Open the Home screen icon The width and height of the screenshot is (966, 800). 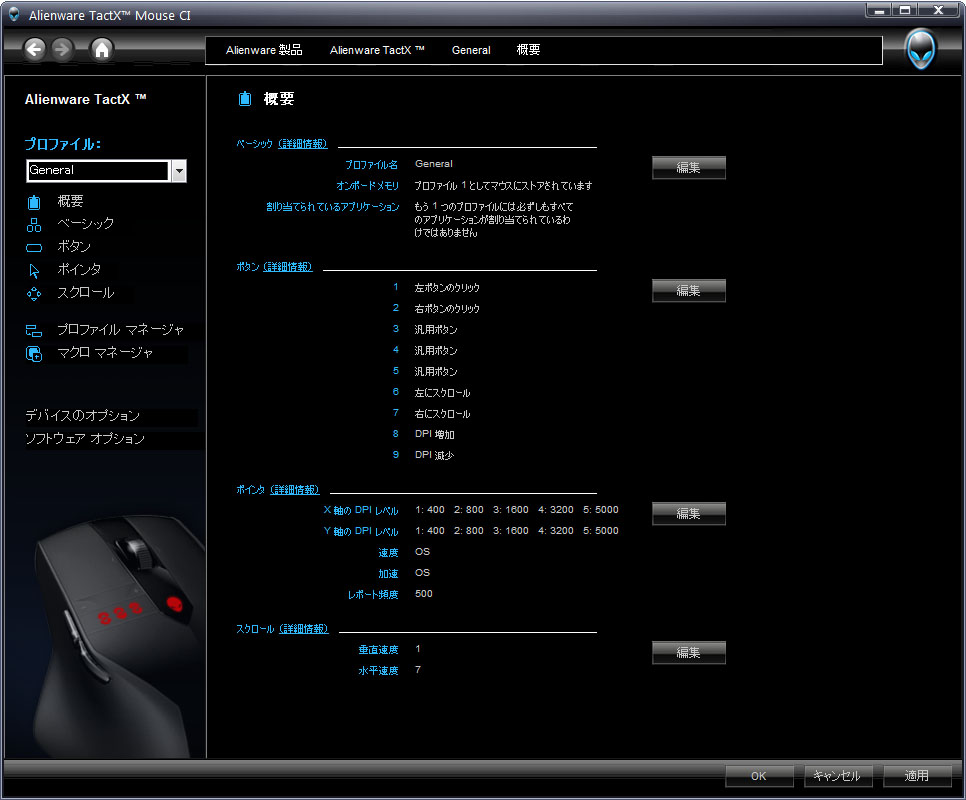click(x=102, y=49)
